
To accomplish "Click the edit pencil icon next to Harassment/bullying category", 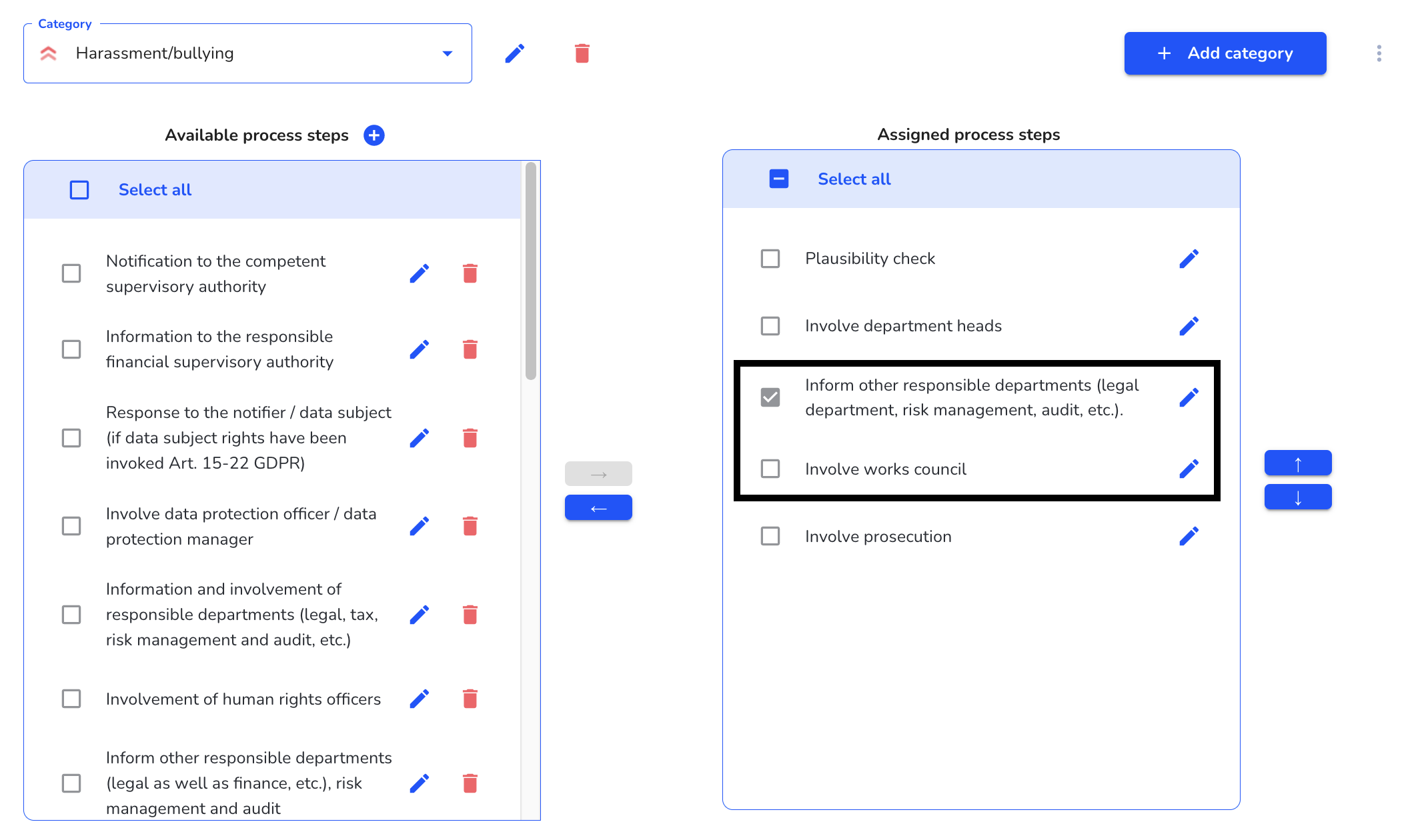I will pyautogui.click(x=515, y=53).
